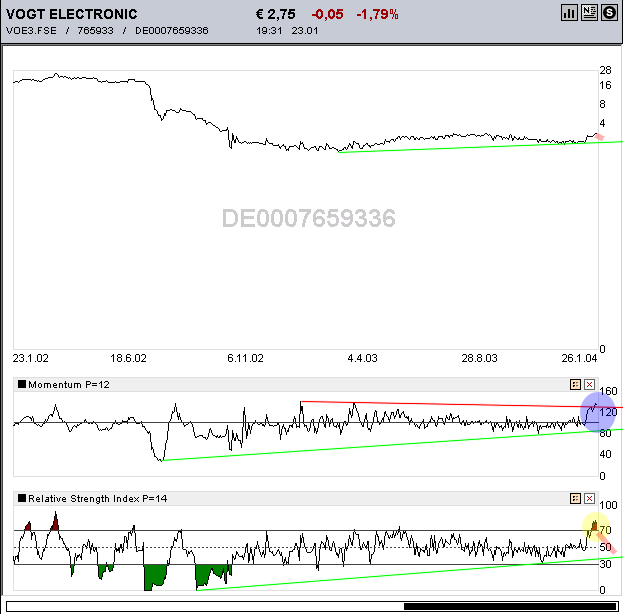Click the 26.1.04 date axis label
623x614 pixels.
(579, 358)
